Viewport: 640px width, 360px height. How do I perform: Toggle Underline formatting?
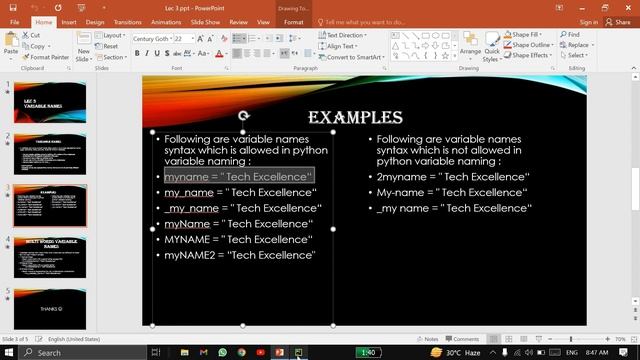tap(157, 53)
